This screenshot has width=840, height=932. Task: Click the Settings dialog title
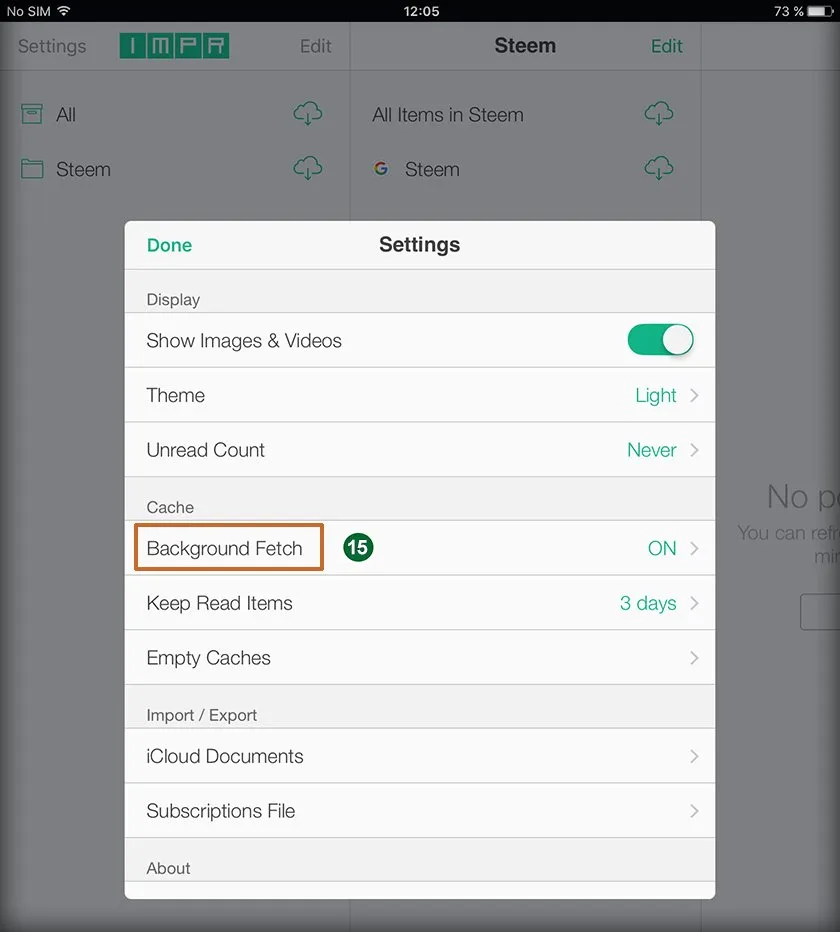420,245
